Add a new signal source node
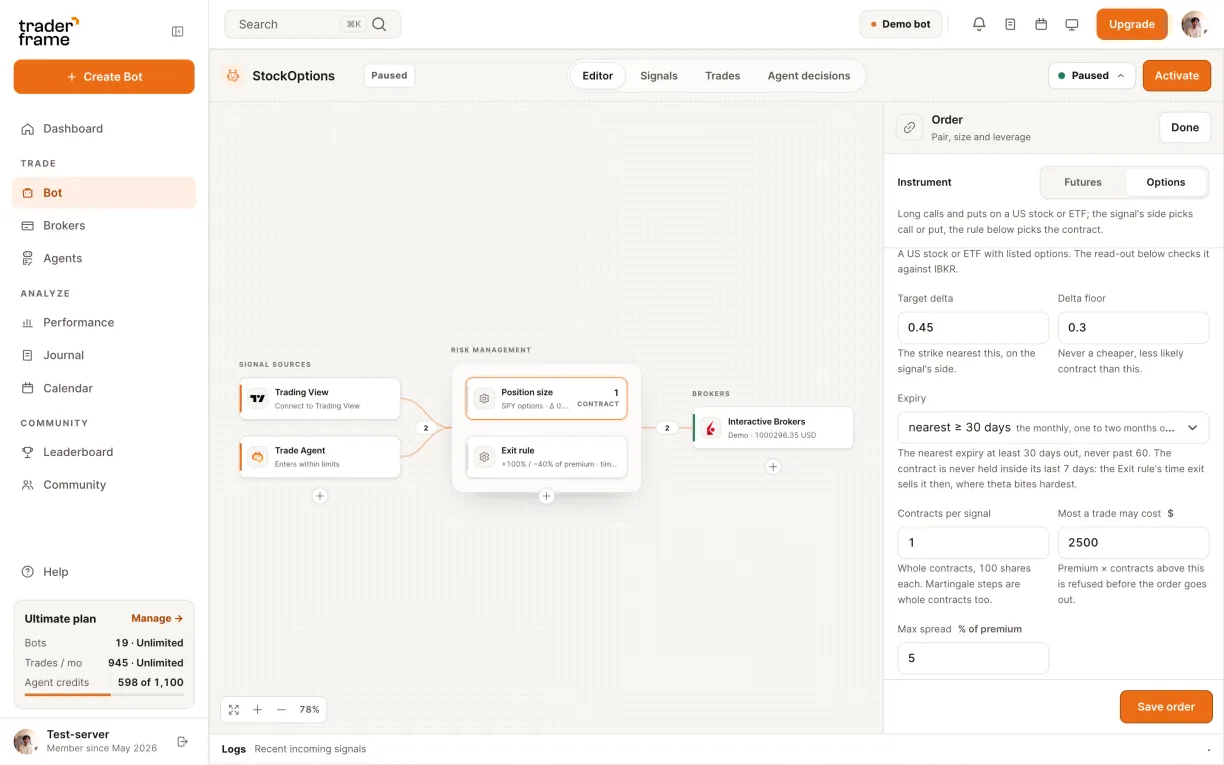This screenshot has width=1224, height=765. point(320,496)
